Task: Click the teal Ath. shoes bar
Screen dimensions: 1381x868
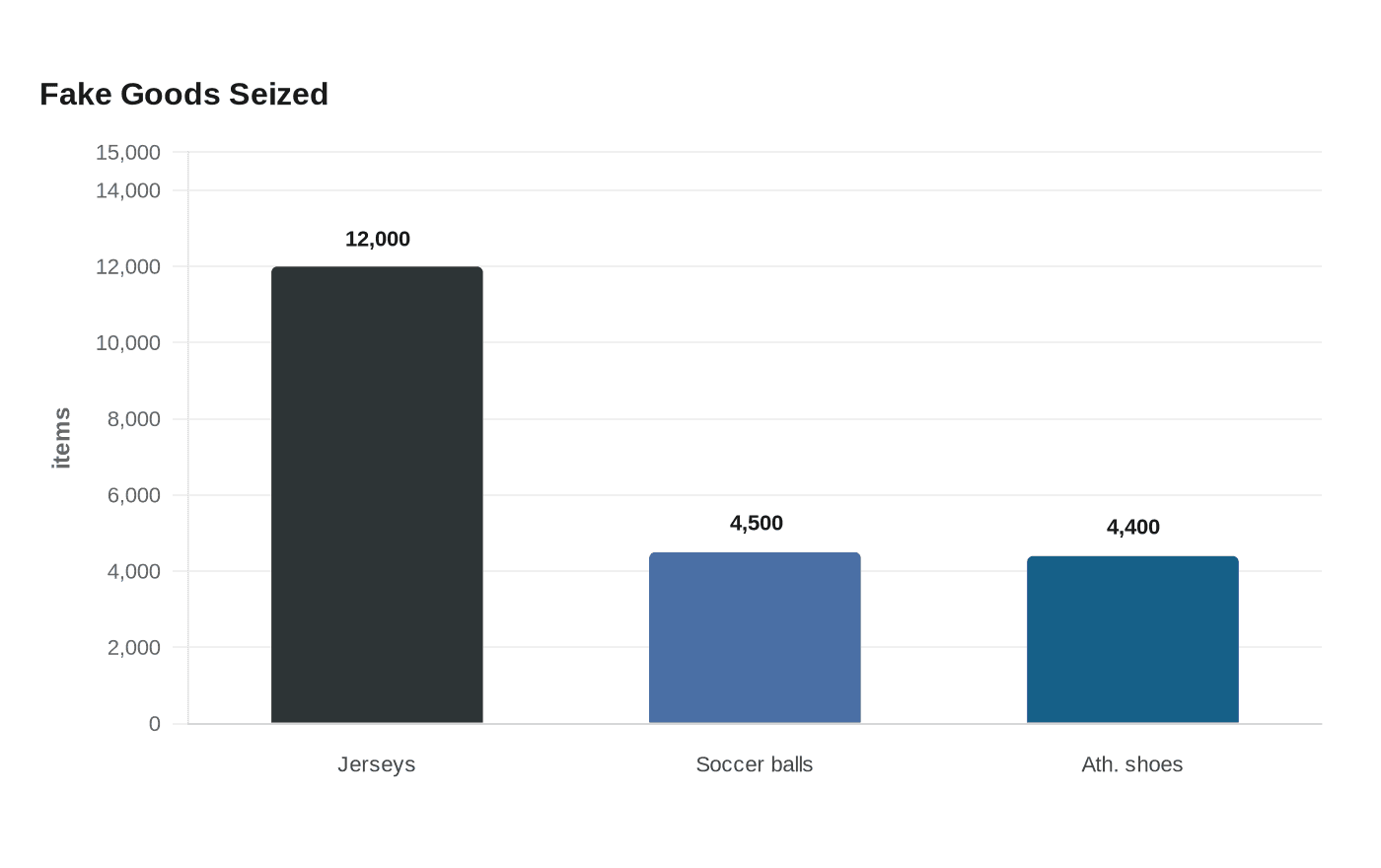Action: (1132, 640)
